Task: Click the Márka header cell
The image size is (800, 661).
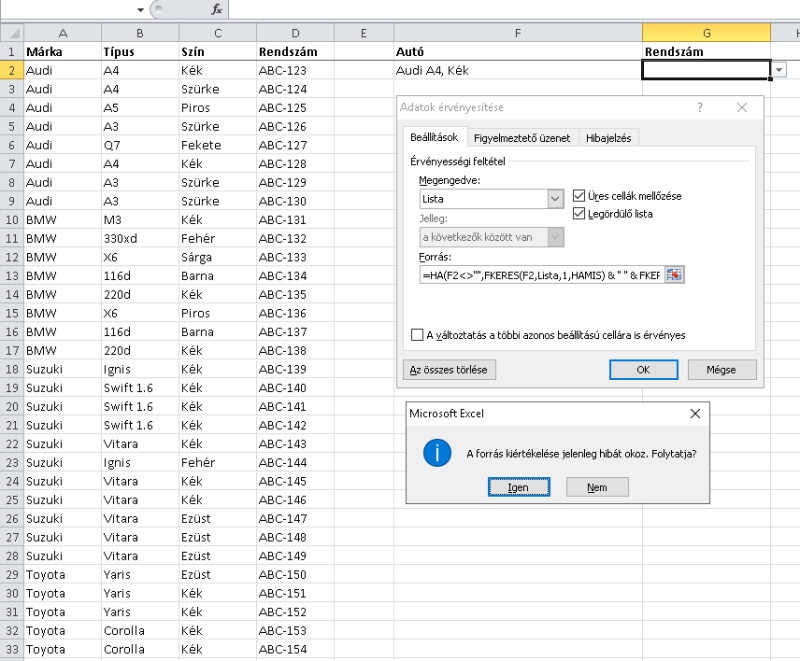Action: click(x=63, y=52)
